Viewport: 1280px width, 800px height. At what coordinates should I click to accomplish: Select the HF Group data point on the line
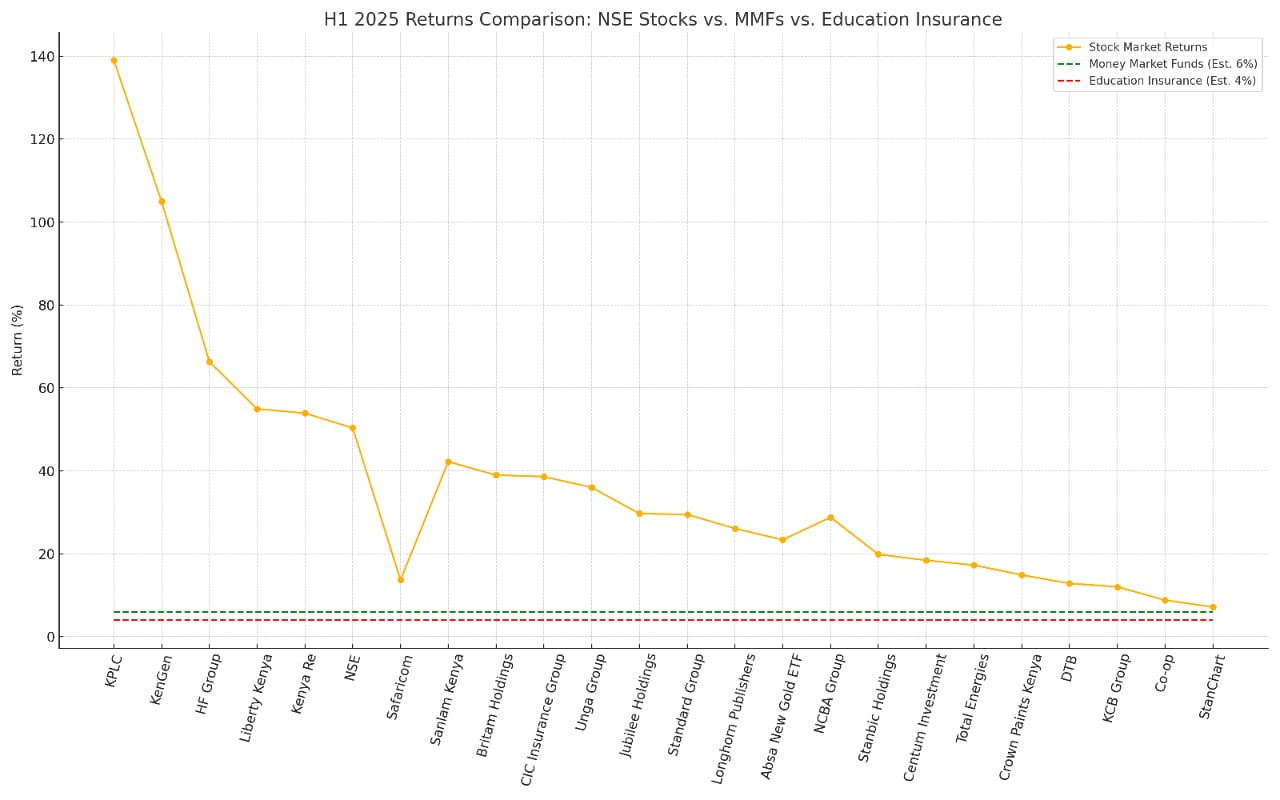pyautogui.click(x=209, y=362)
